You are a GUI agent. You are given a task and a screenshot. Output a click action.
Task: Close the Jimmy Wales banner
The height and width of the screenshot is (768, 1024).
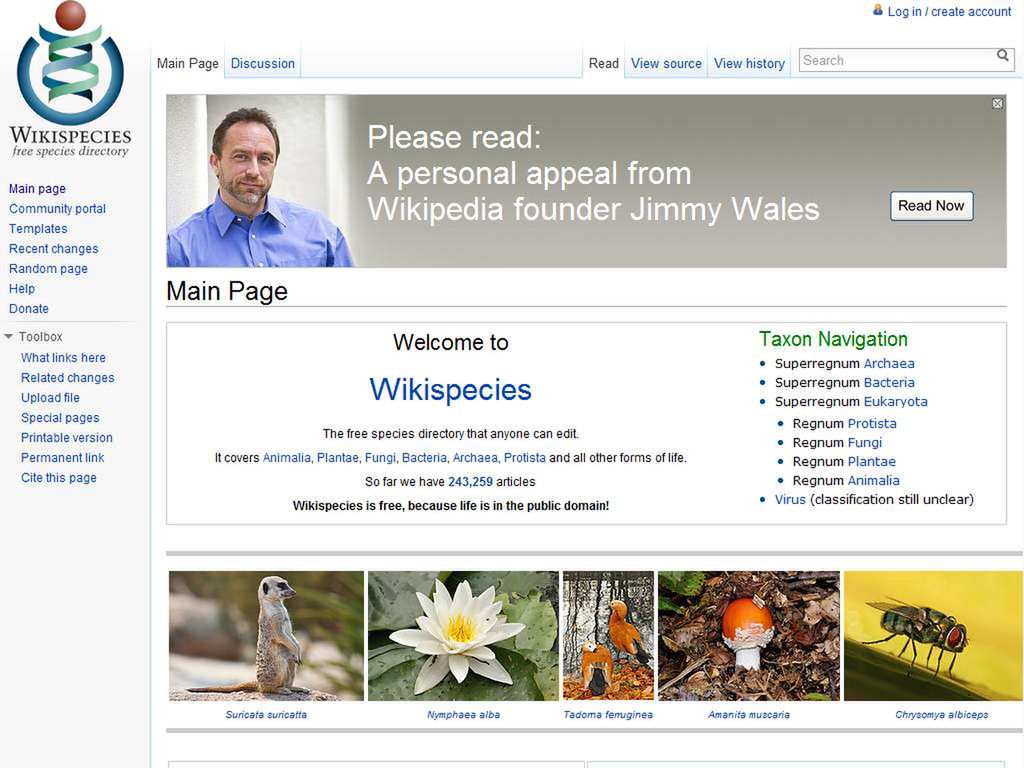click(x=997, y=103)
